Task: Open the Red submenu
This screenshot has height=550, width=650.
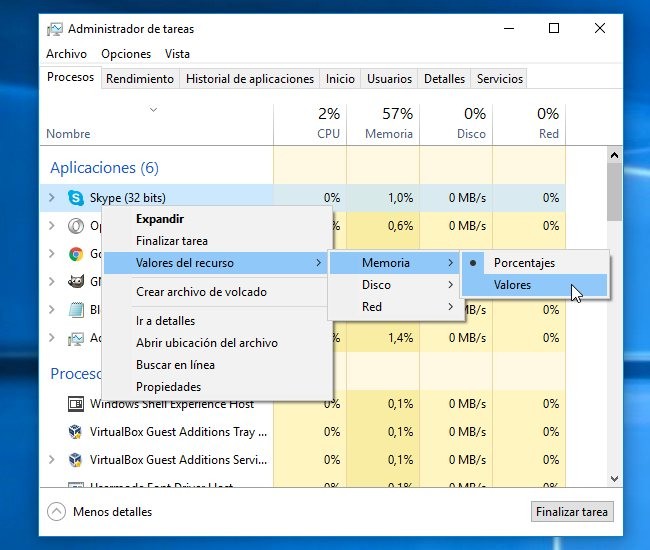Action: 372,307
